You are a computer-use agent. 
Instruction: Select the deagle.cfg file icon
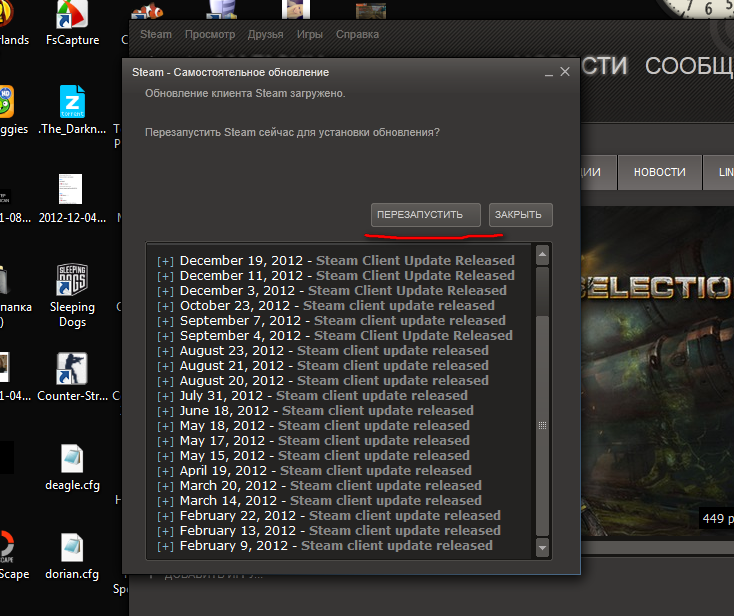pos(72,460)
